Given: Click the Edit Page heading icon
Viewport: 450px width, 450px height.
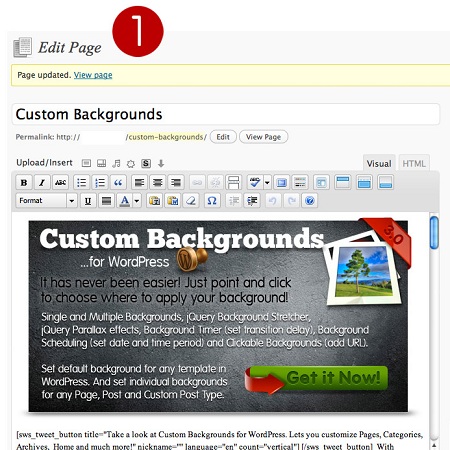Looking at the screenshot, I should (23, 47).
